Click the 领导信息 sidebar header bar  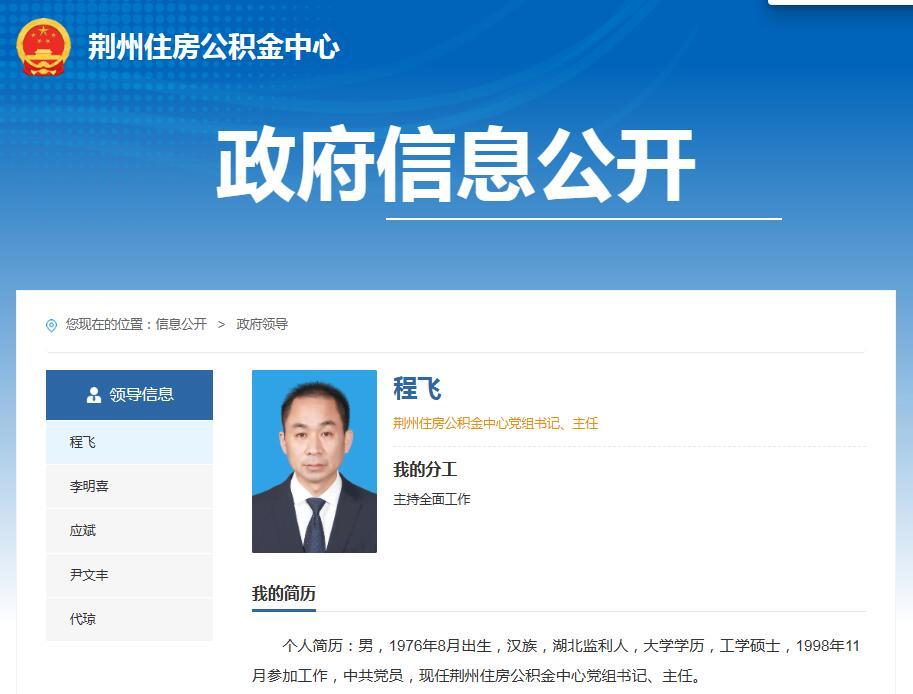[x=129, y=393]
